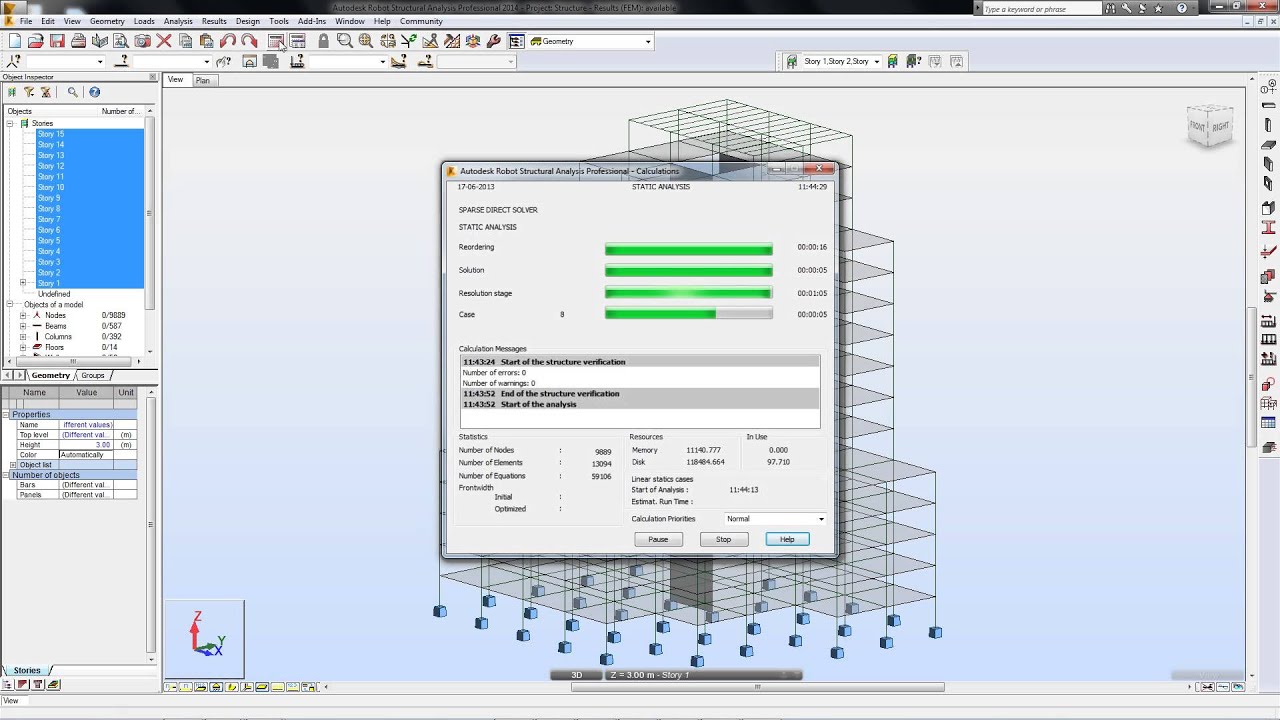Click the screen capture camera icon

point(143,41)
